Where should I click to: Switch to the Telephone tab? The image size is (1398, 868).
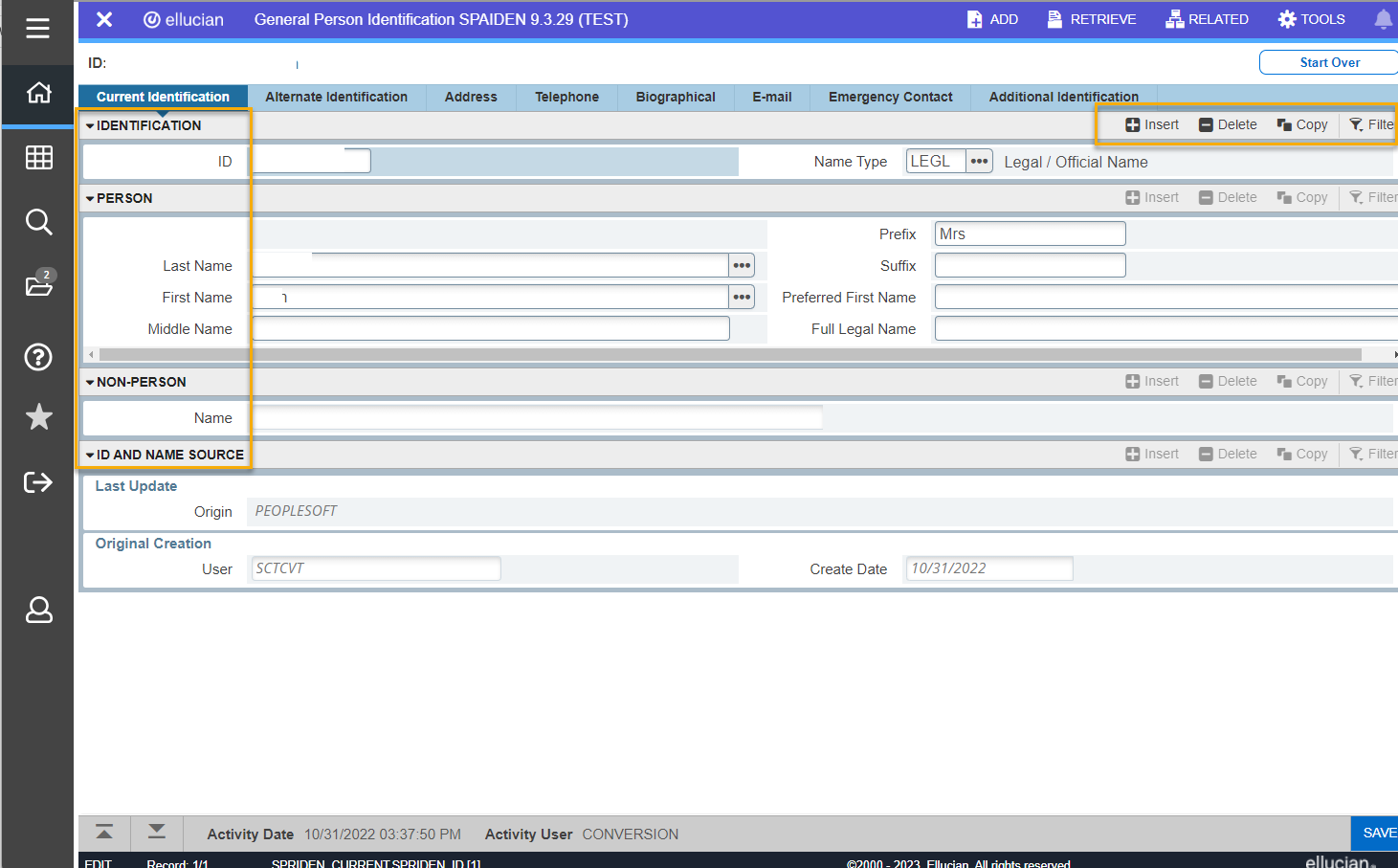[566, 97]
